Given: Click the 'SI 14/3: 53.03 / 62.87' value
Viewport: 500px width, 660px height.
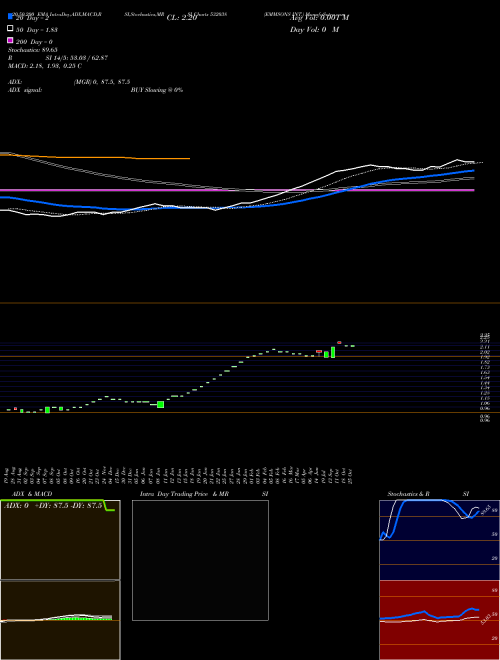Looking at the screenshot, I should [77, 58].
